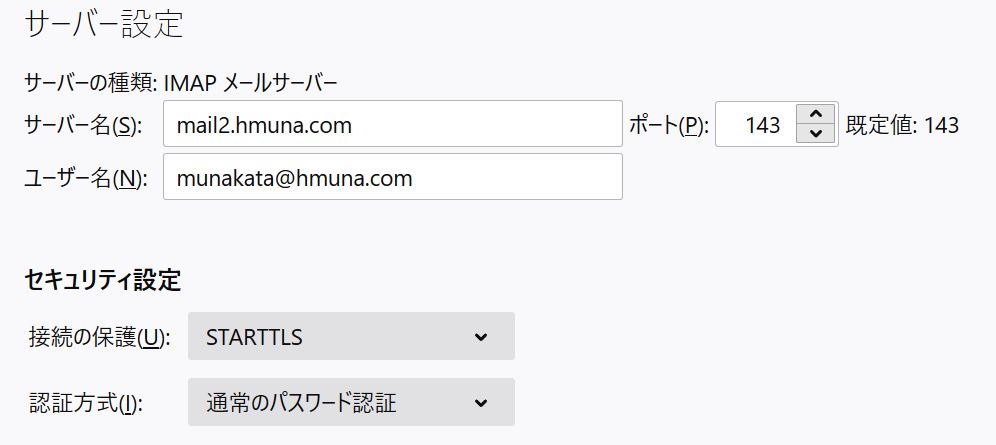996x445 pixels.
Task: Click the 通常のパスワード認証 selected value text
Action: coord(301,403)
